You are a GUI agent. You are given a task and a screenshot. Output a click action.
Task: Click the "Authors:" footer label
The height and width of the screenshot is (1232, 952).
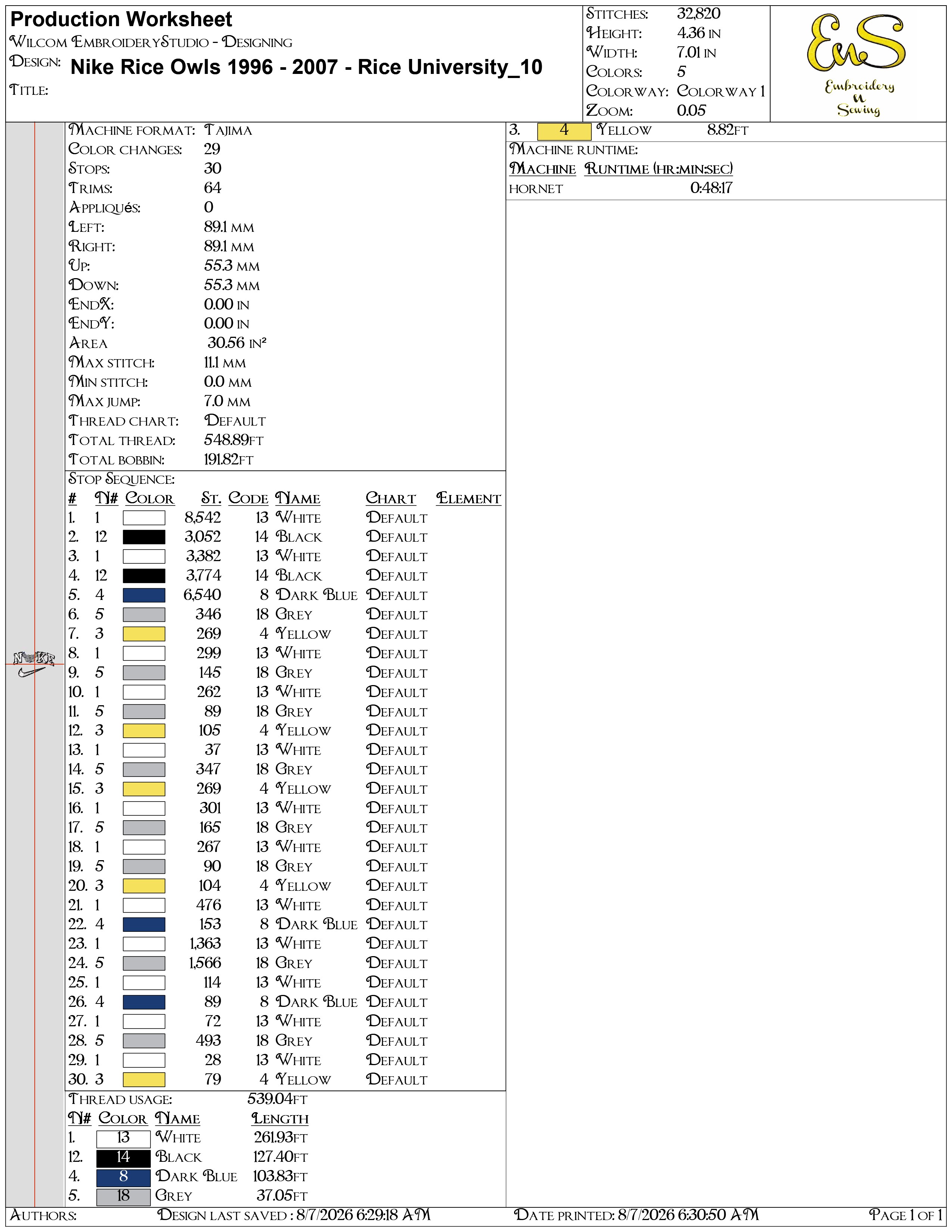pos(43,1215)
